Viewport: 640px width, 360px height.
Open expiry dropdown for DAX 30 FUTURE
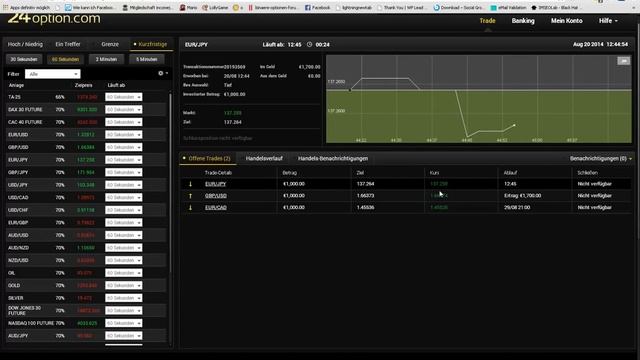(124, 109)
